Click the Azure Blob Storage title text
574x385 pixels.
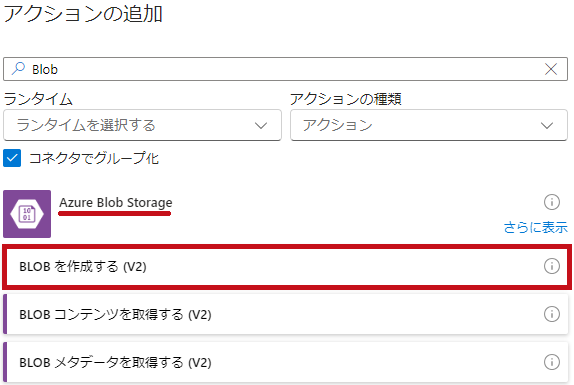click(x=116, y=202)
